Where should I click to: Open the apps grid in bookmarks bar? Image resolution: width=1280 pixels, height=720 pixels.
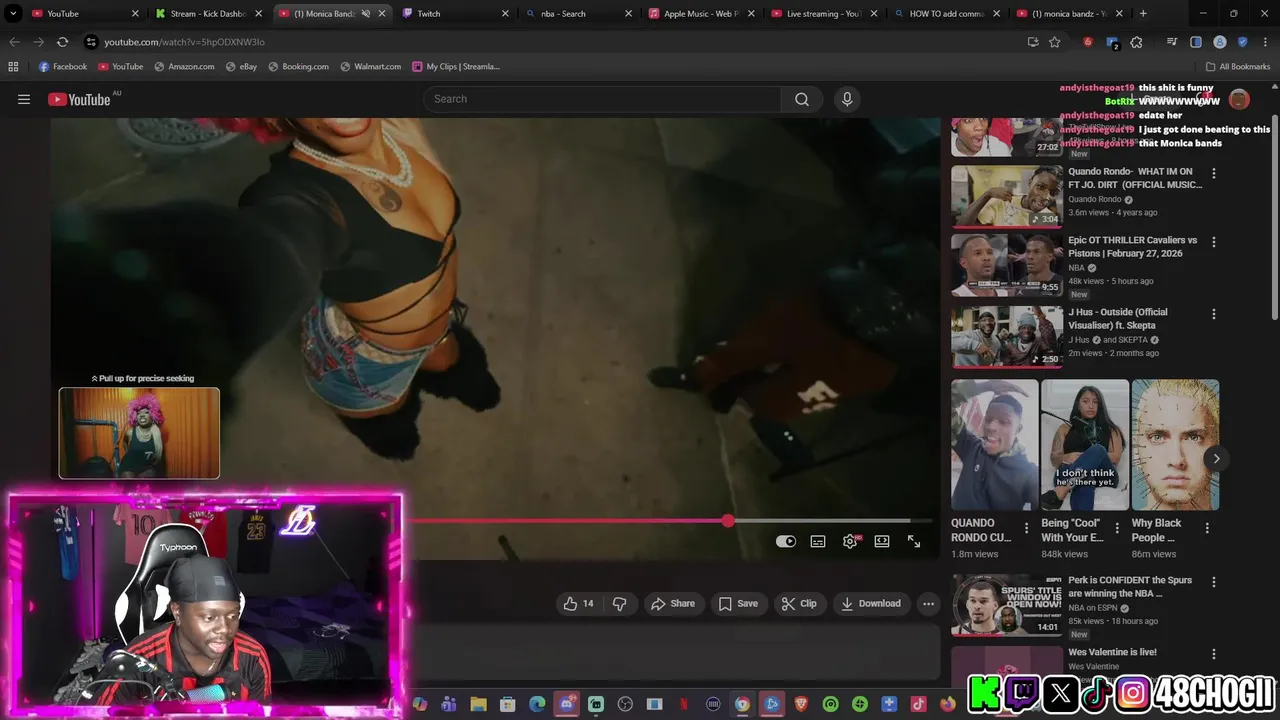(x=13, y=67)
